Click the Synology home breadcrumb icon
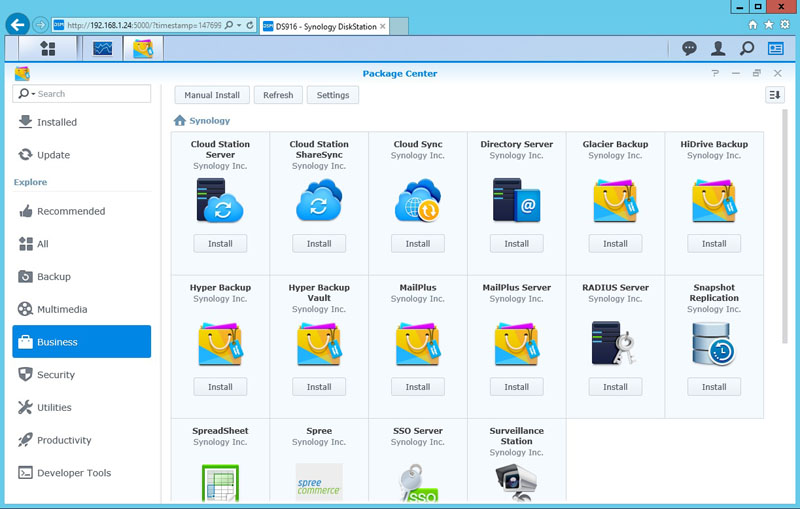This screenshot has width=800, height=509. 180,120
